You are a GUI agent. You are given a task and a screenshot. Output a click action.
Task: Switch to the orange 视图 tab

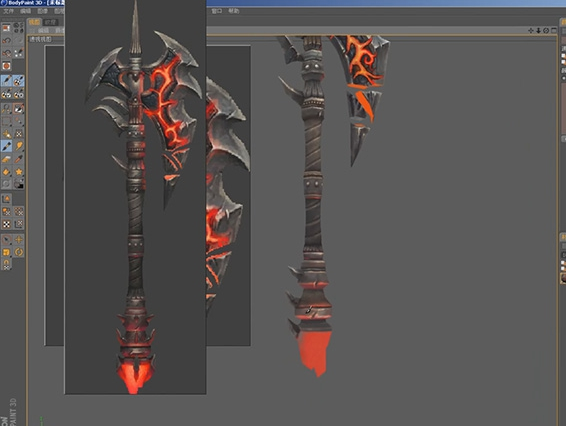click(x=35, y=22)
